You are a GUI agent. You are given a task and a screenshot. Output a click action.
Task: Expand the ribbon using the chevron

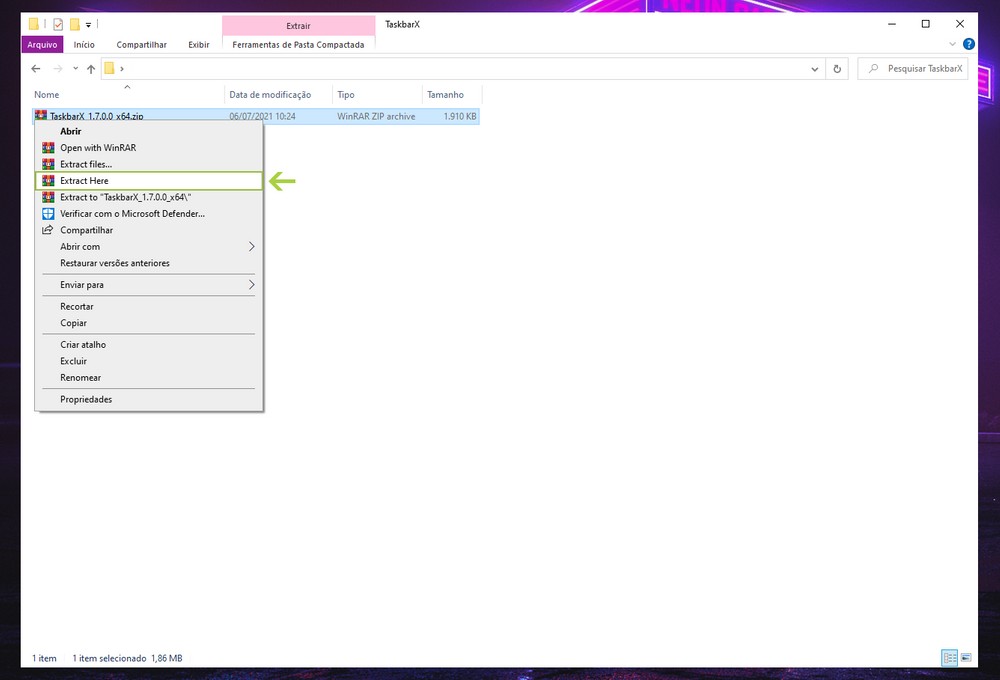click(x=952, y=44)
